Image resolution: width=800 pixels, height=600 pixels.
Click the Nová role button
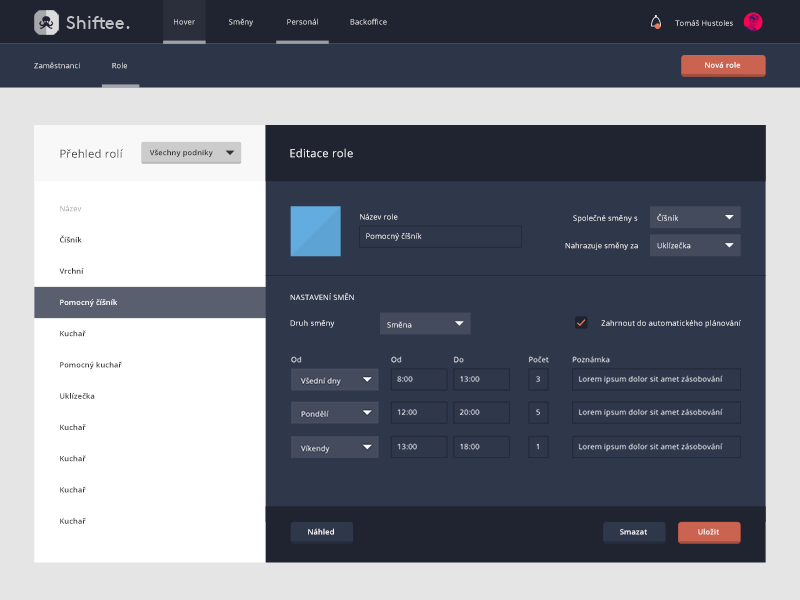pyautogui.click(x=722, y=65)
